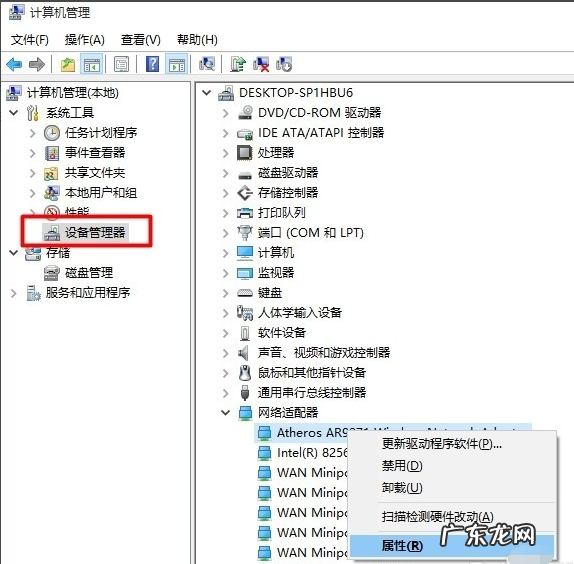Click the Properties sheet toolbar icon

click(121, 65)
